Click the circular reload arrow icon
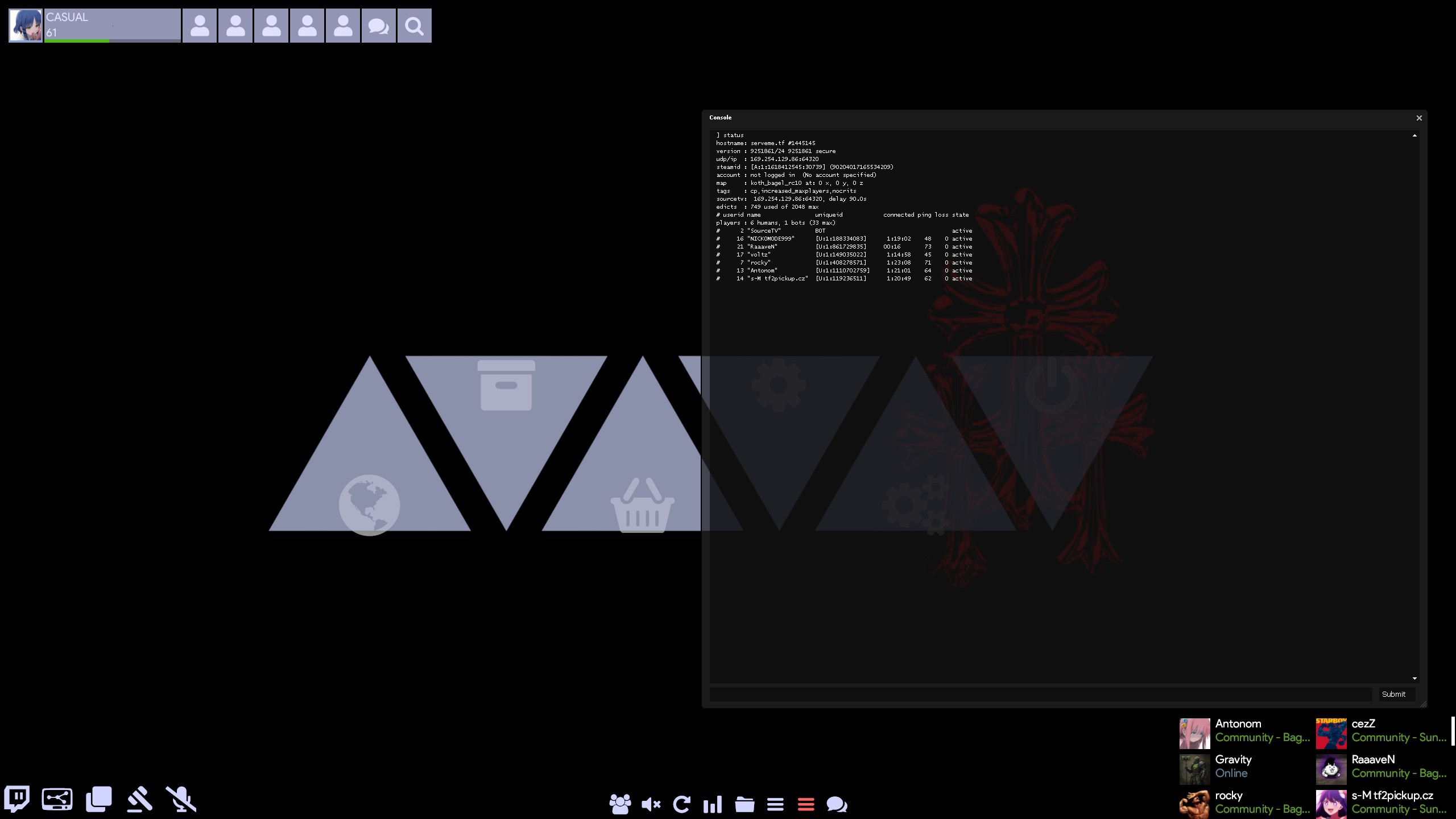1456x819 pixels. 681,804
